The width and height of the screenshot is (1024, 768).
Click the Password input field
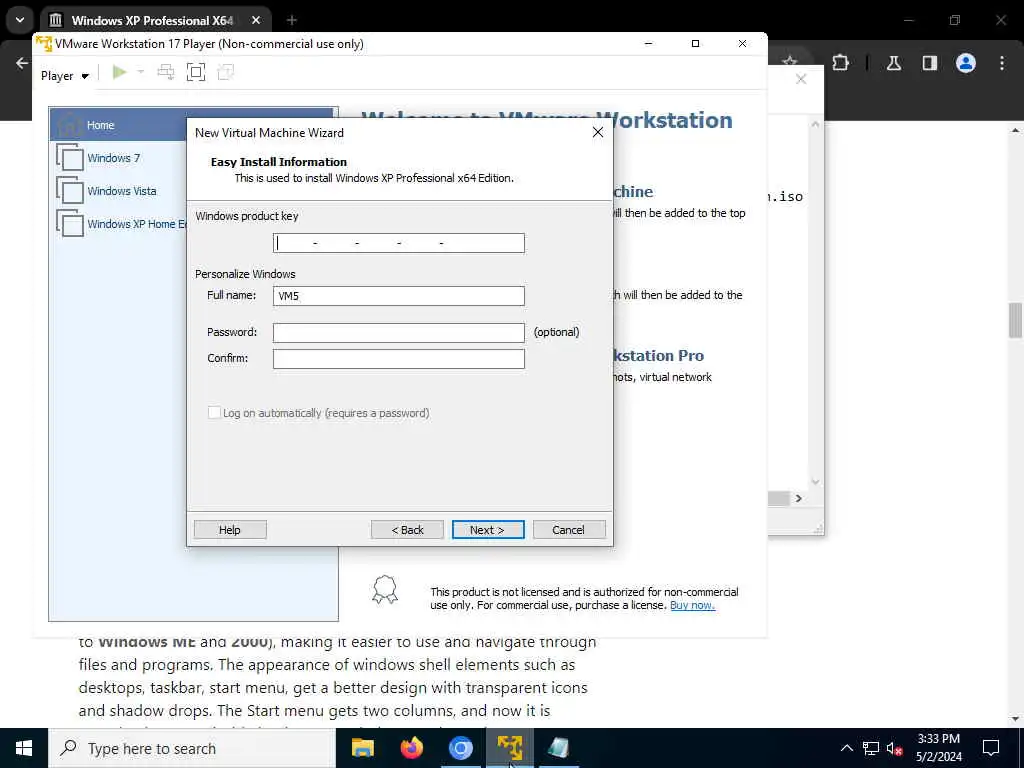[x=398, y=332]
